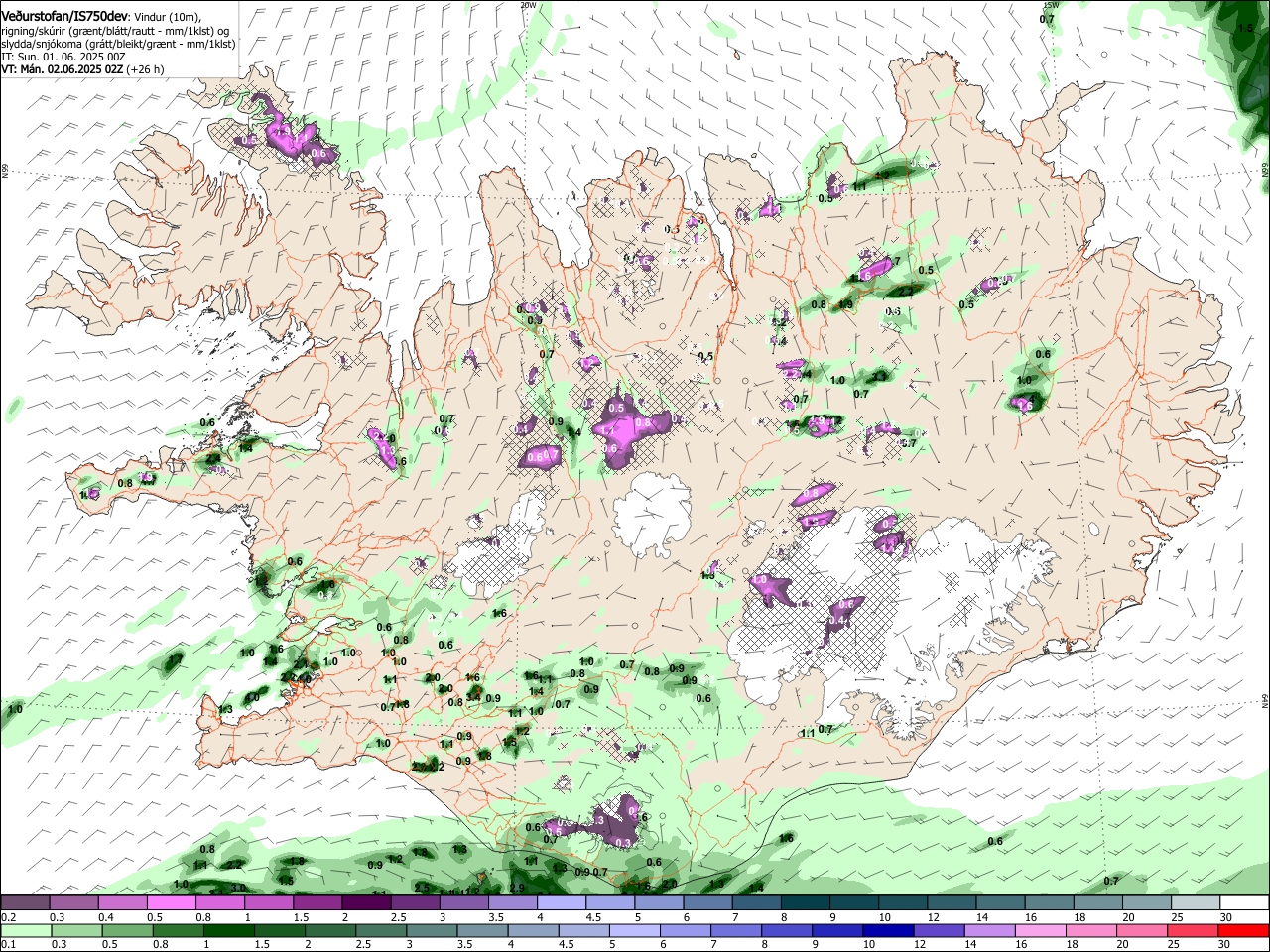
Task: Click the 'VT: Mán. 02.06.2025 02Z (+26 h)' line
Action: [x=82, y=69]
